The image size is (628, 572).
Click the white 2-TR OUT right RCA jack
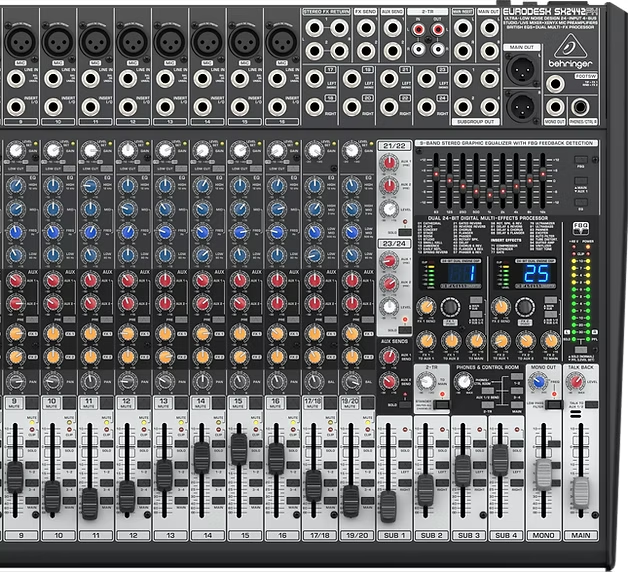tap(438, 49)
